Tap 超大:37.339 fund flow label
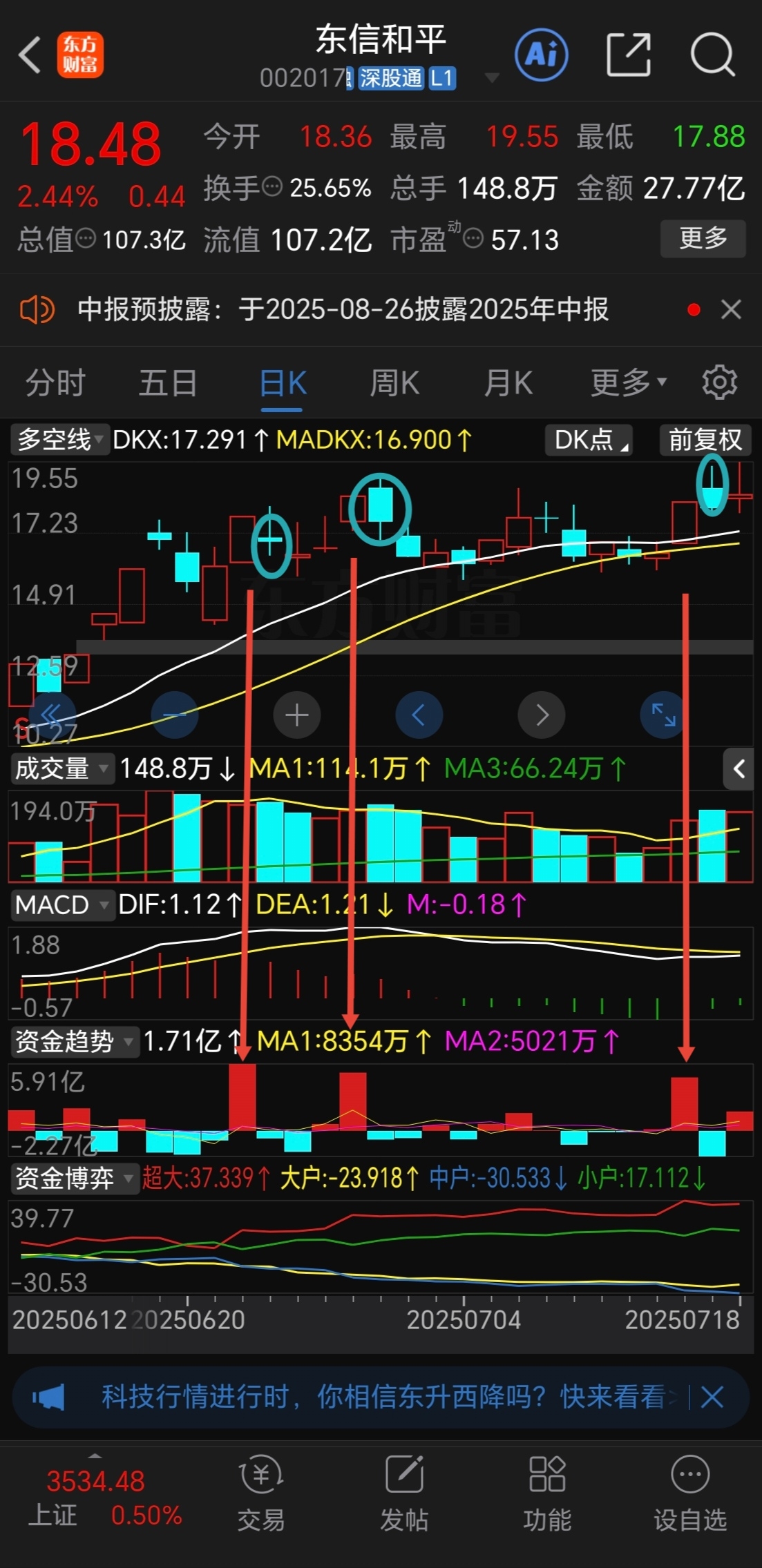 point(207,1178)
